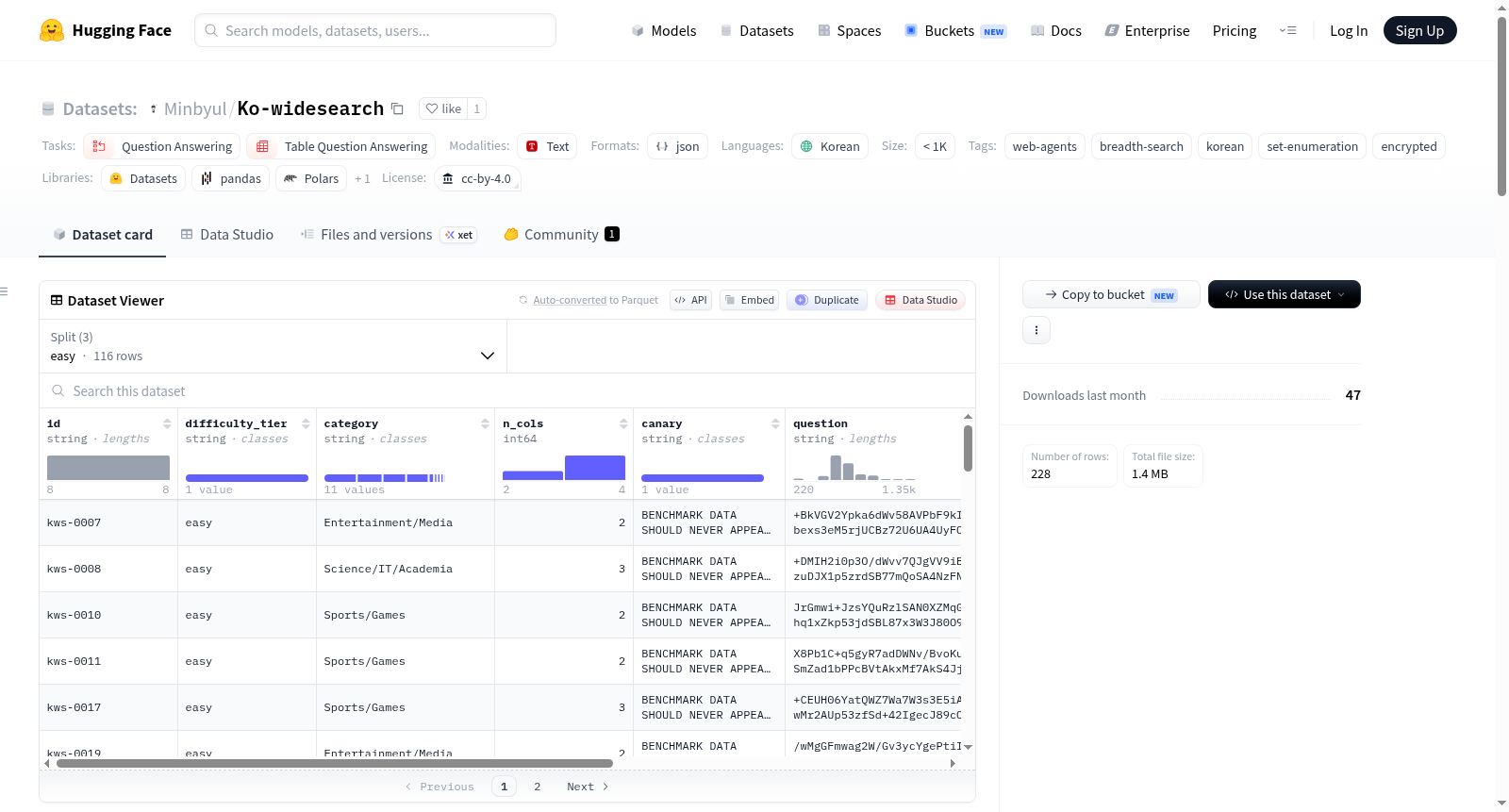Open the Split selector dropdown

click(x=273, y=346)
